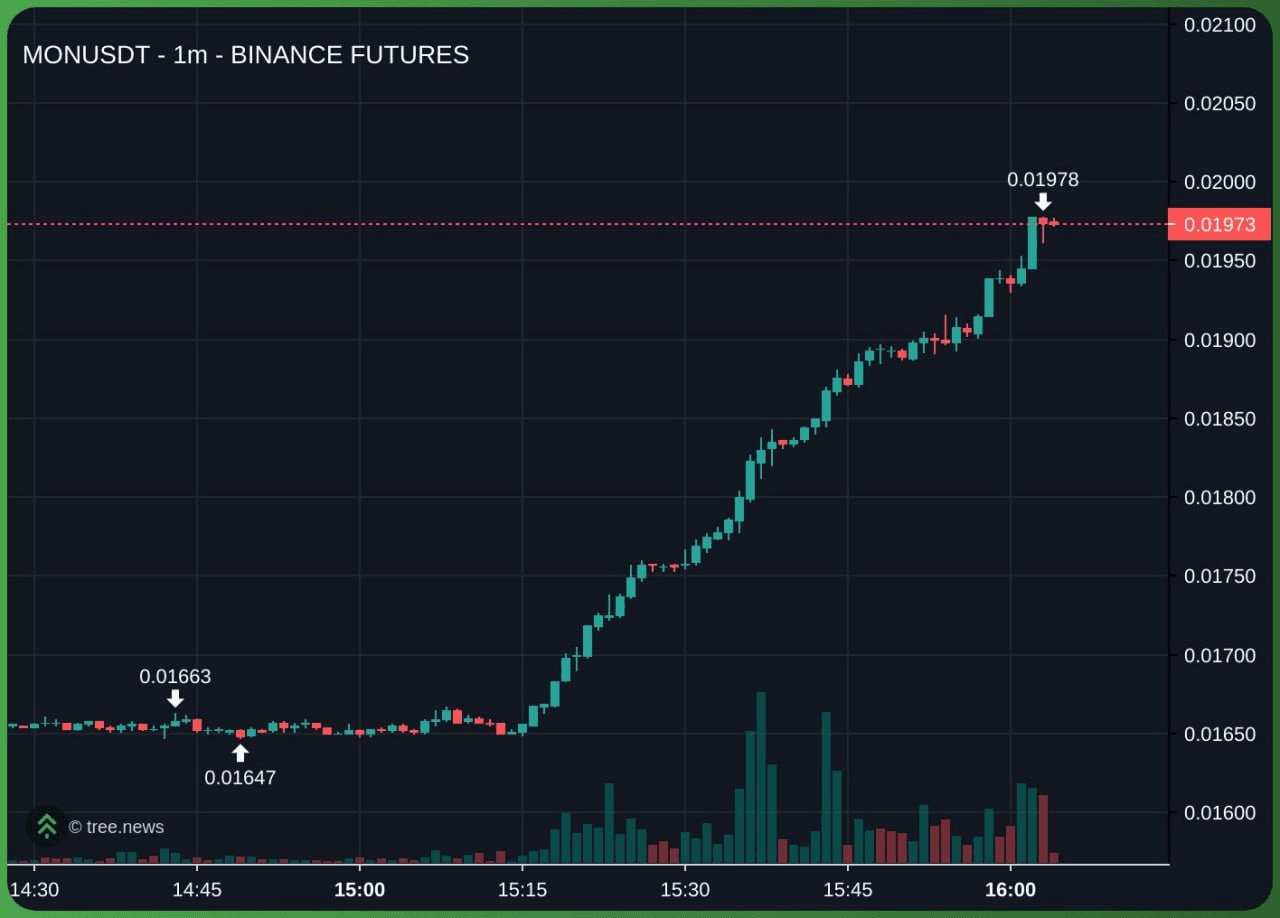
Task: Click the down arrow under the 0.01663 label
Action: (x=175, y=698)
